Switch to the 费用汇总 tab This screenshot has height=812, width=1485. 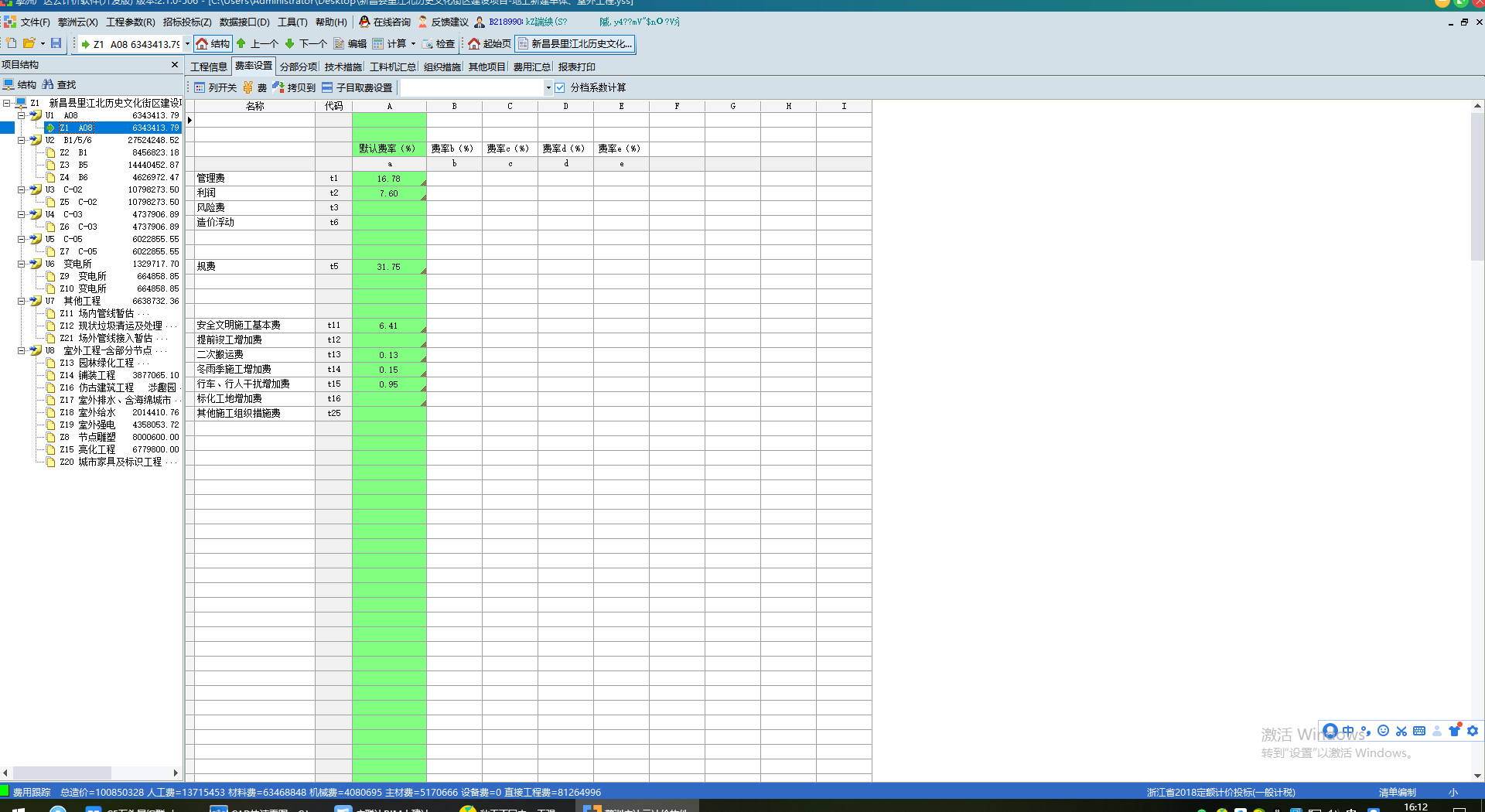pos(531,67)
